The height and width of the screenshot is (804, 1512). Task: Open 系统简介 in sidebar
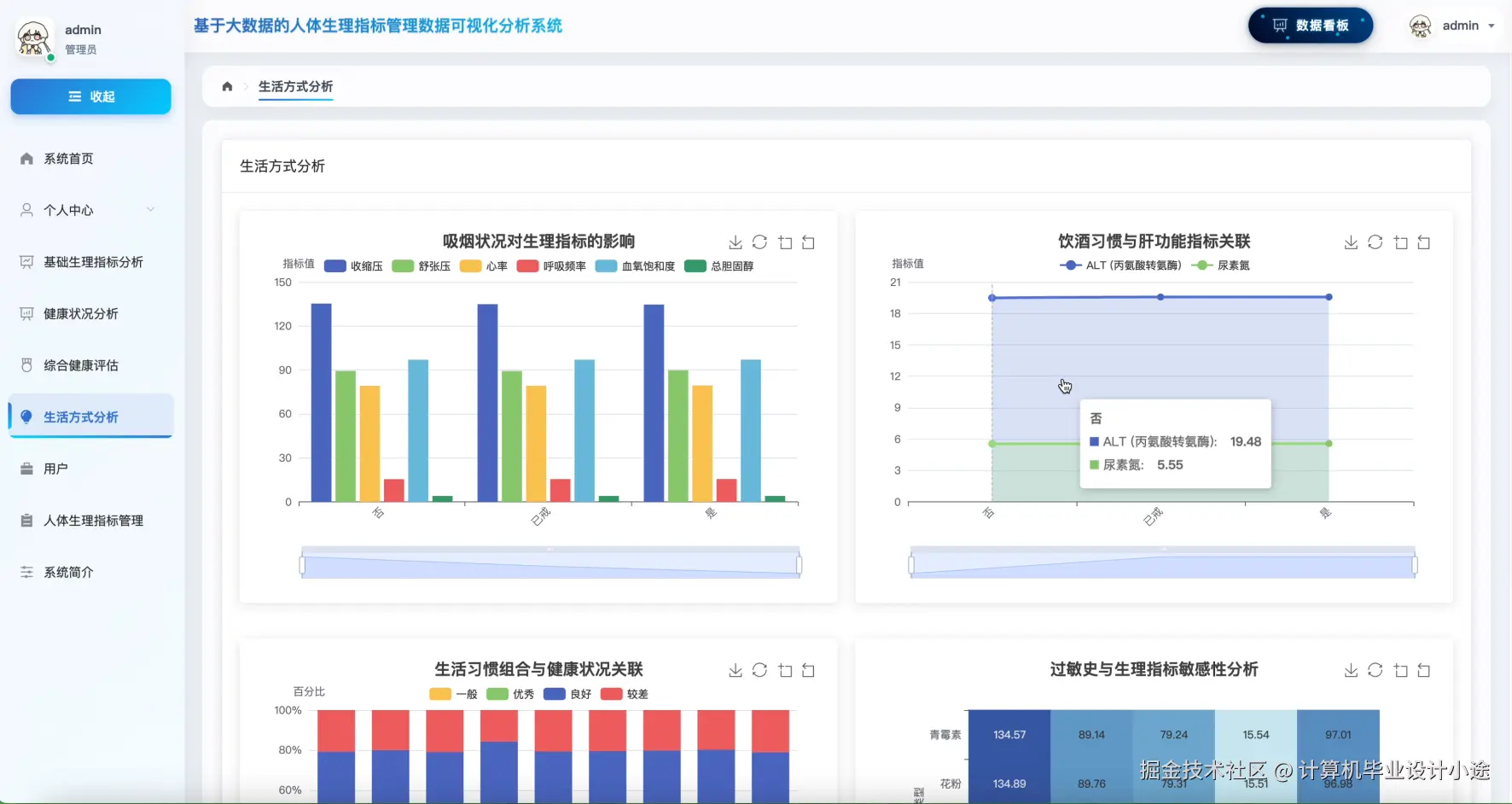point(90,572)
